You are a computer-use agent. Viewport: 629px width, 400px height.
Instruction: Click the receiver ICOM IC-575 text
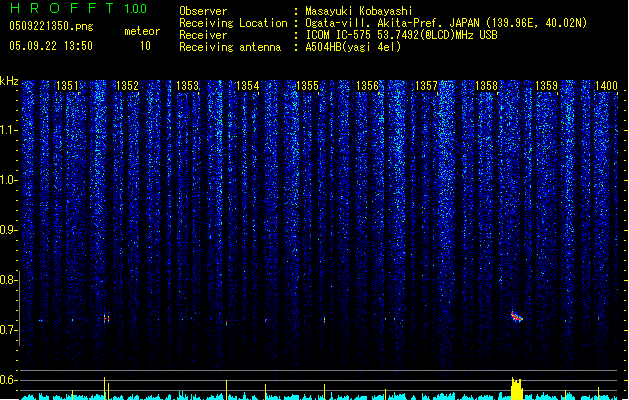coord(401,35)
